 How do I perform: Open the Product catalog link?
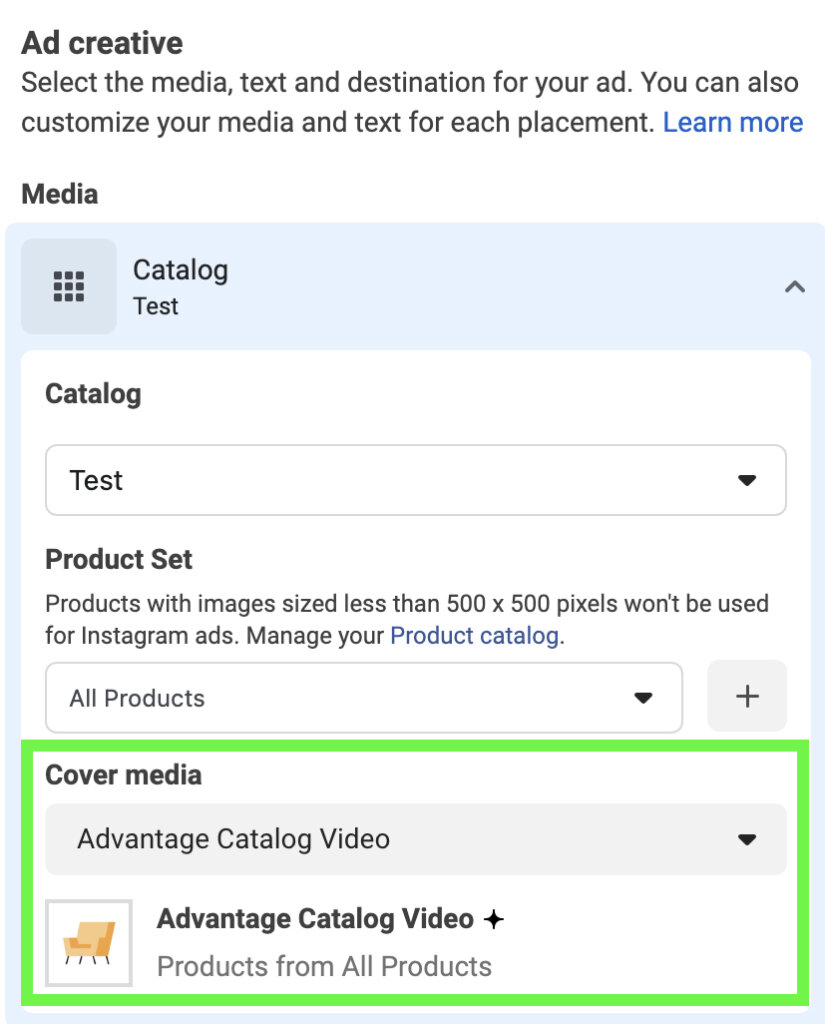[474, 635]
